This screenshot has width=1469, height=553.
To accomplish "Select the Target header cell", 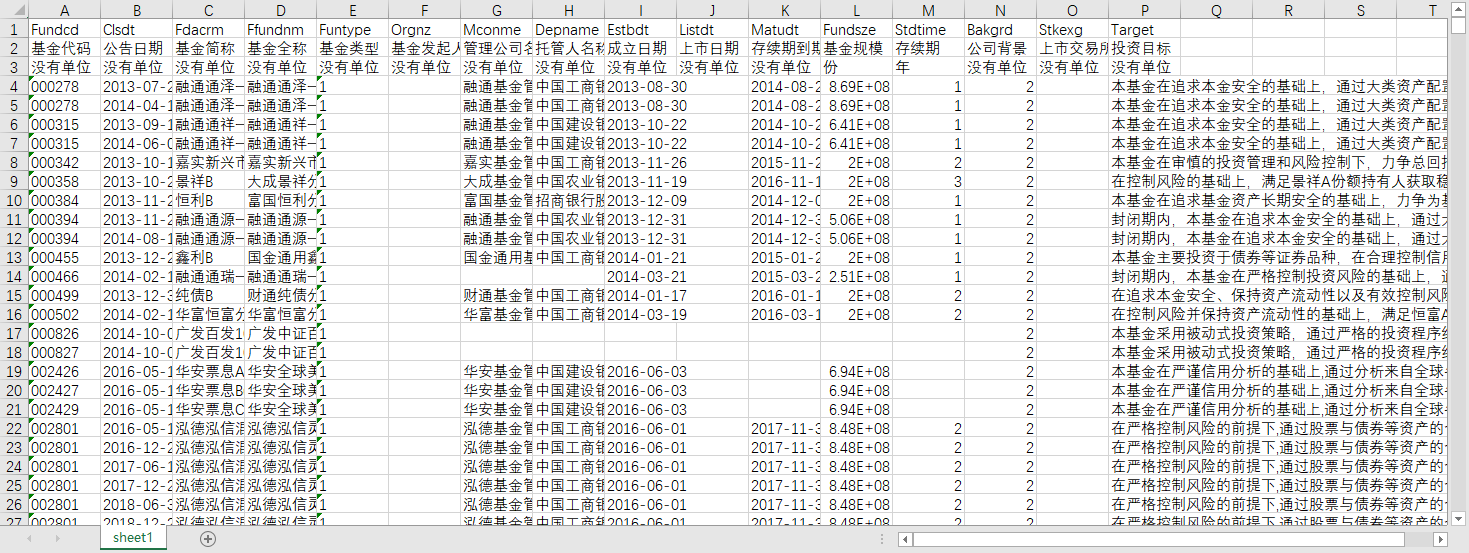I will (x=1144, y=29).
